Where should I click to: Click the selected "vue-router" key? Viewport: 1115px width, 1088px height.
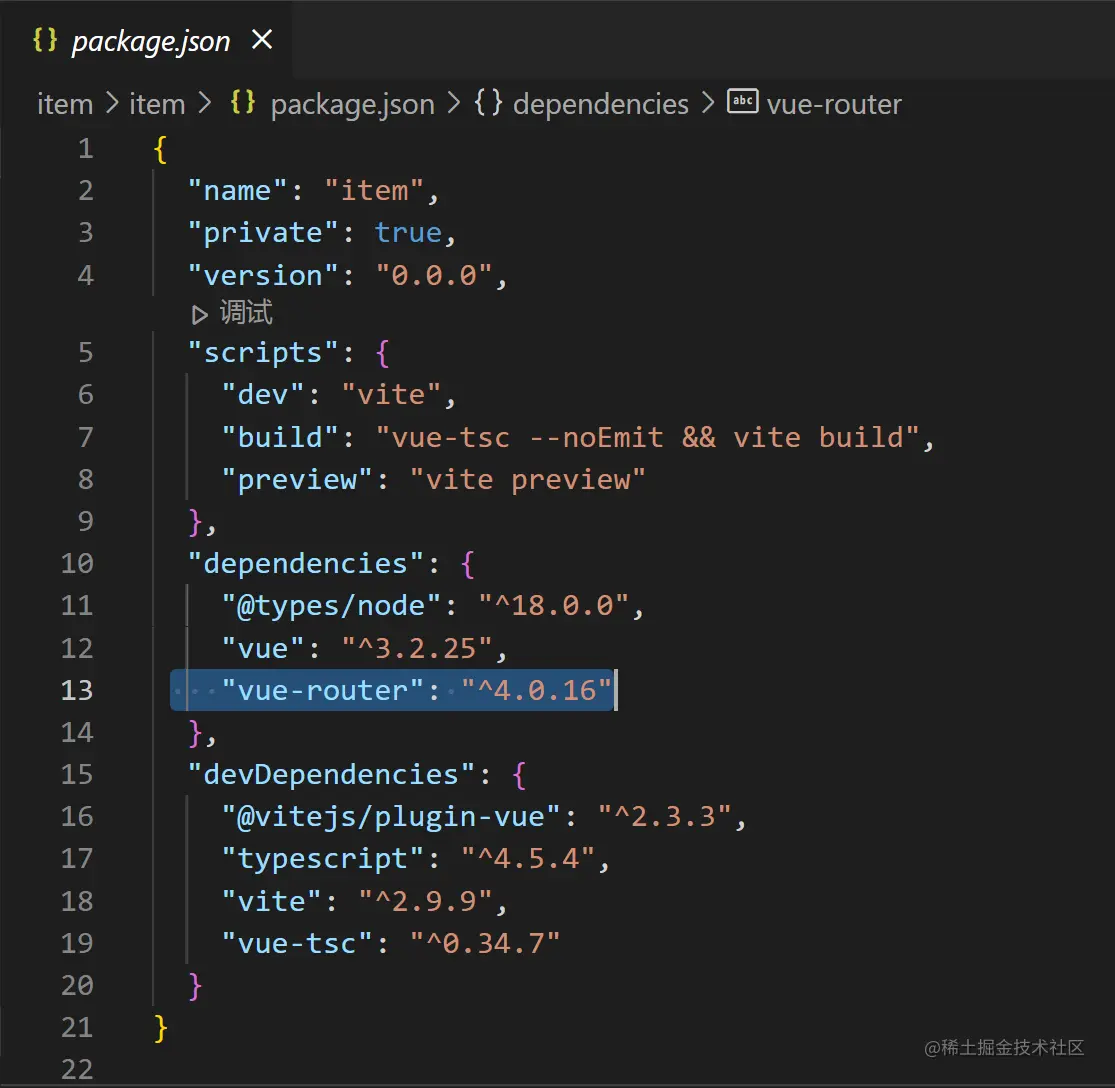click(323, 690)
